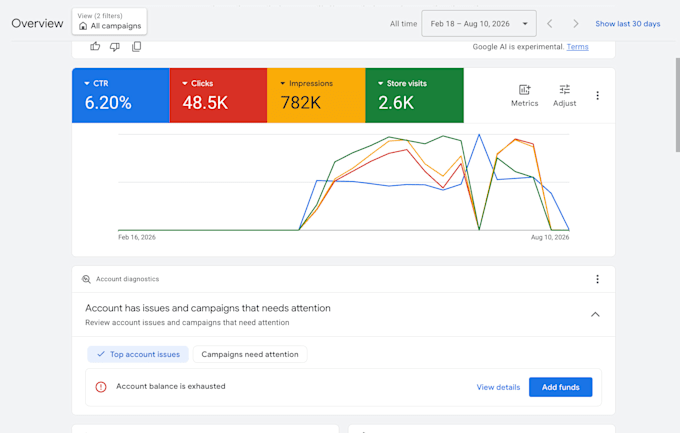
Task: Open the Clicks metric dropdown
Action: (197, 83)
